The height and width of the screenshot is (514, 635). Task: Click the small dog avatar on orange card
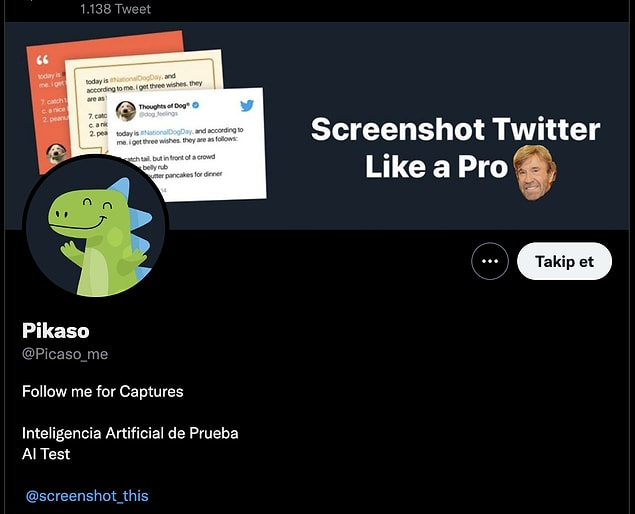[56, 152]
